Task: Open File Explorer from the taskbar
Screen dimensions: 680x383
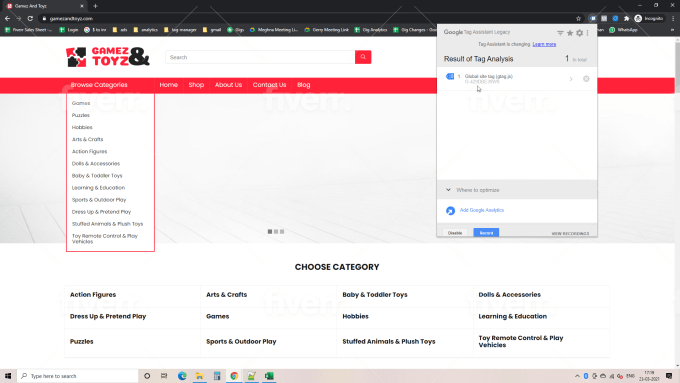Action: click(199, 376)
